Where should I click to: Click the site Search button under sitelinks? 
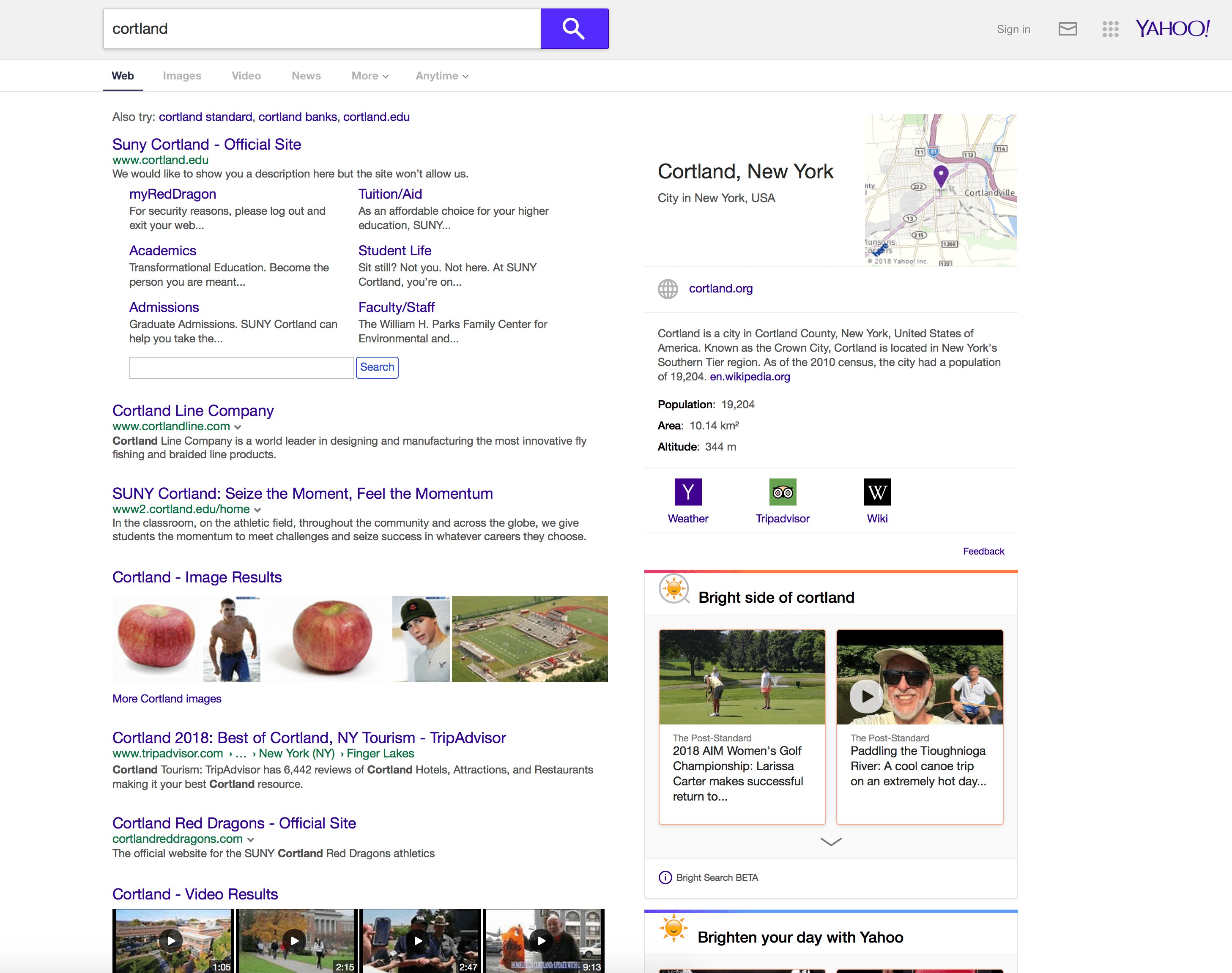(377, 367)
